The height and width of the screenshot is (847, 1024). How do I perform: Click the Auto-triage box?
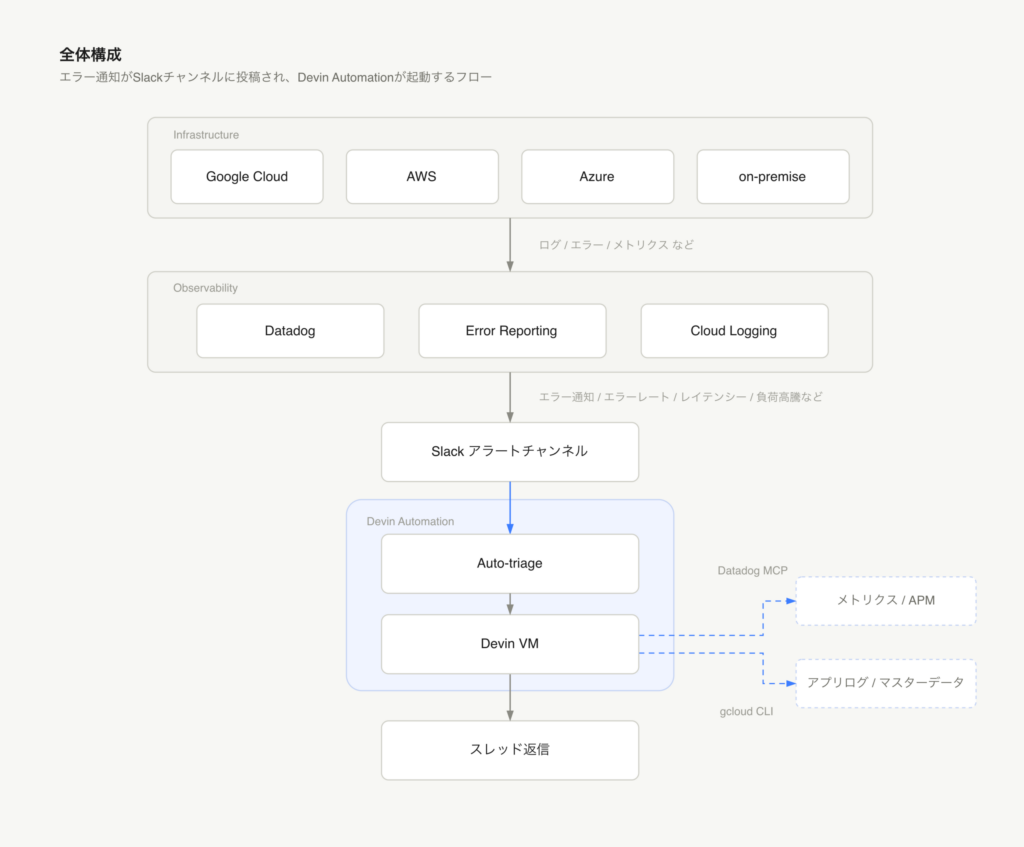[510, 564]
